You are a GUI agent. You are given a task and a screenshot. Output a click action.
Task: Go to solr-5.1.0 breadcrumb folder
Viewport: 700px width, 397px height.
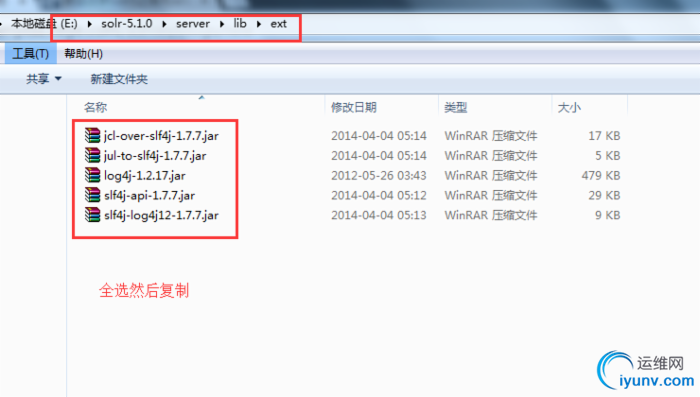[127, 24]
